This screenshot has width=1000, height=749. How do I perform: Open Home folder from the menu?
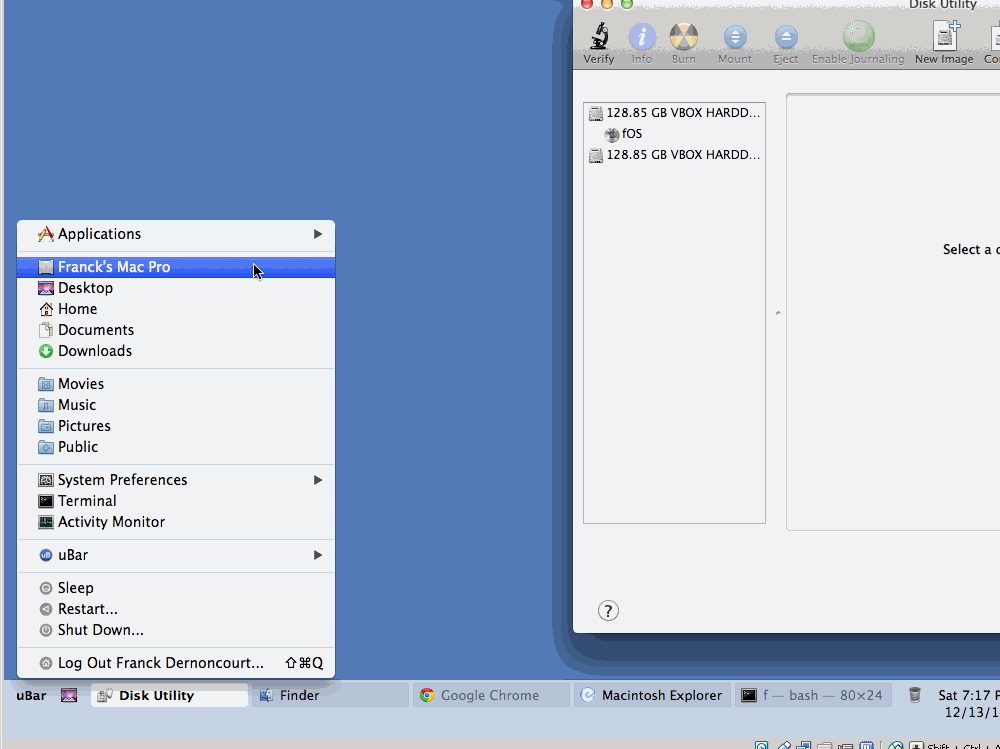click(x=176, y=309)
